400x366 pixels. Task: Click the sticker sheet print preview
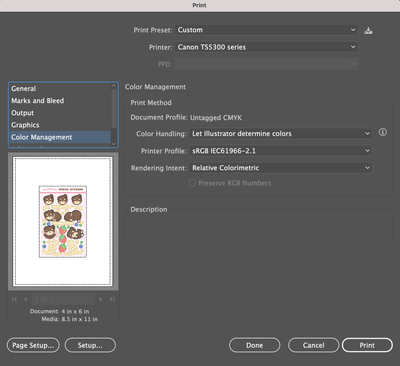(x=63, y=221)
